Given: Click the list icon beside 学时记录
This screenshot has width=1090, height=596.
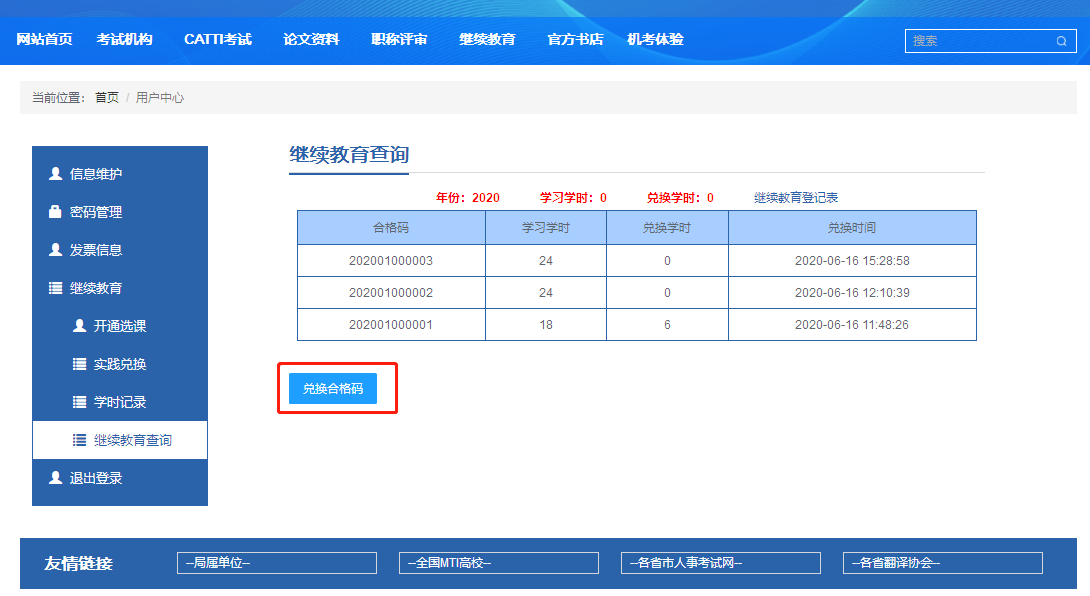Looking at the screenshot, I should [79, 402].
